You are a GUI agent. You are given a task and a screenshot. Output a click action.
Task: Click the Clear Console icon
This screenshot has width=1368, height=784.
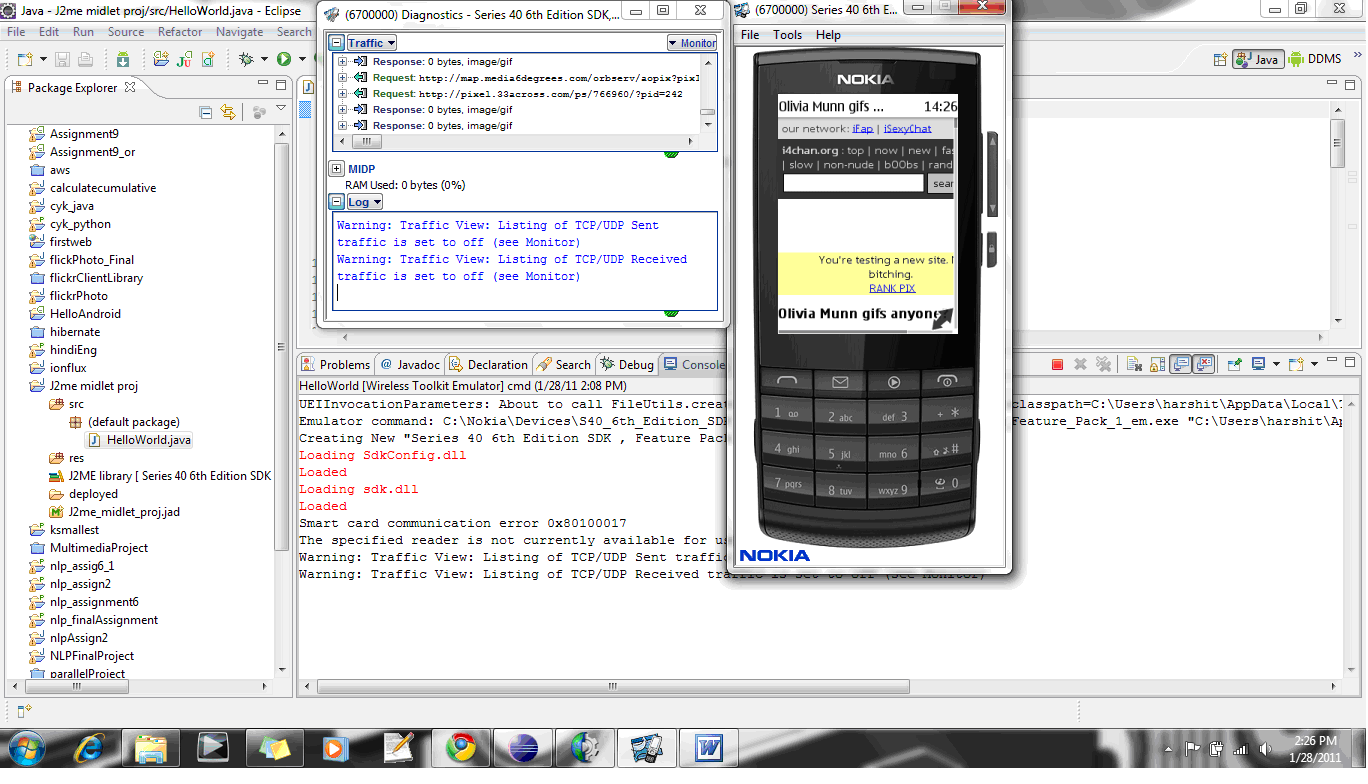tap(1134, 365)
